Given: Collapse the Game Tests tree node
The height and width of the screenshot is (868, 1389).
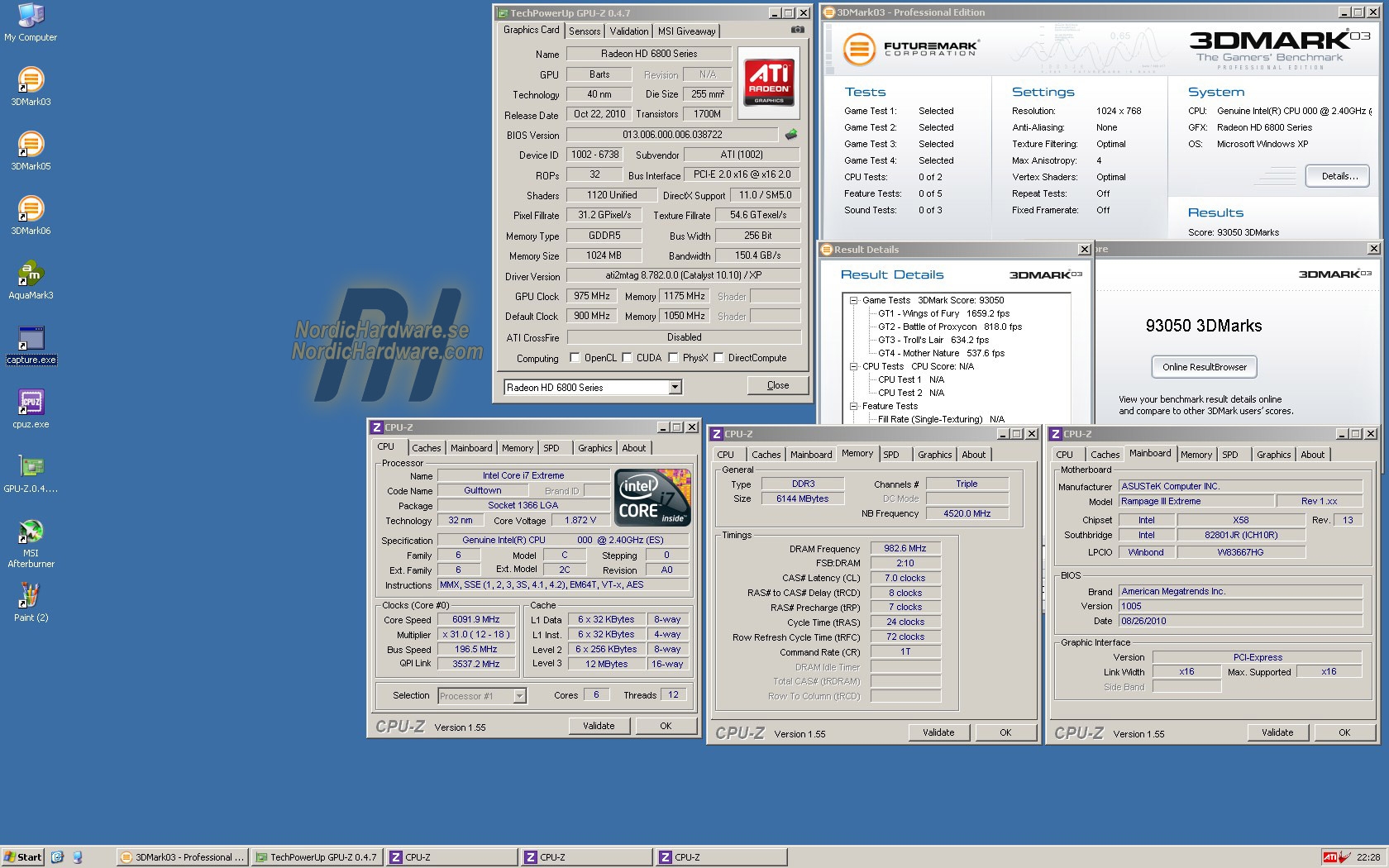Looking at the screenshot, I should (853, 300).
